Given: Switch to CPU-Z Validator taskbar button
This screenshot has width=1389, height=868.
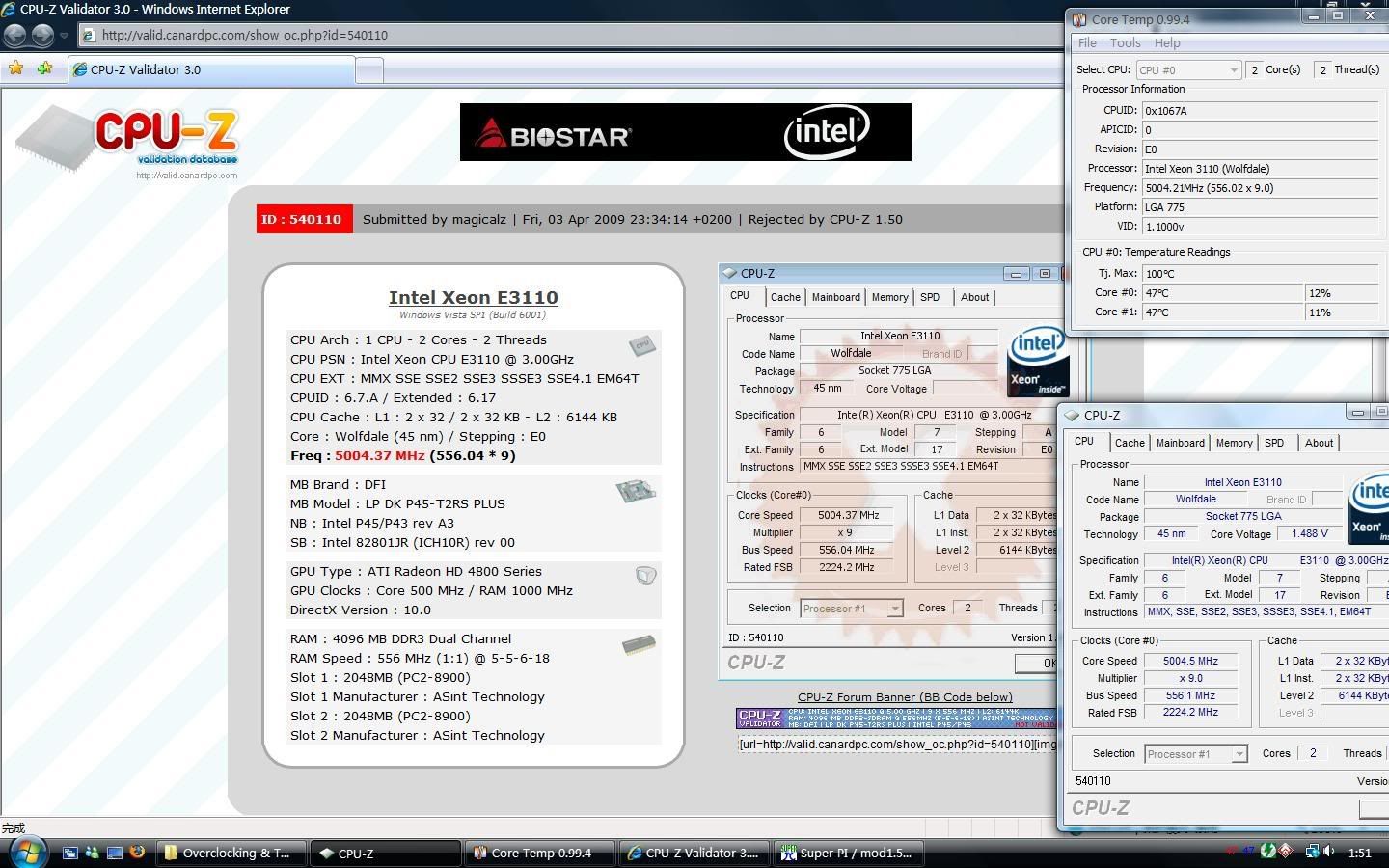Looking at the screenshot, I should (694, 853).
